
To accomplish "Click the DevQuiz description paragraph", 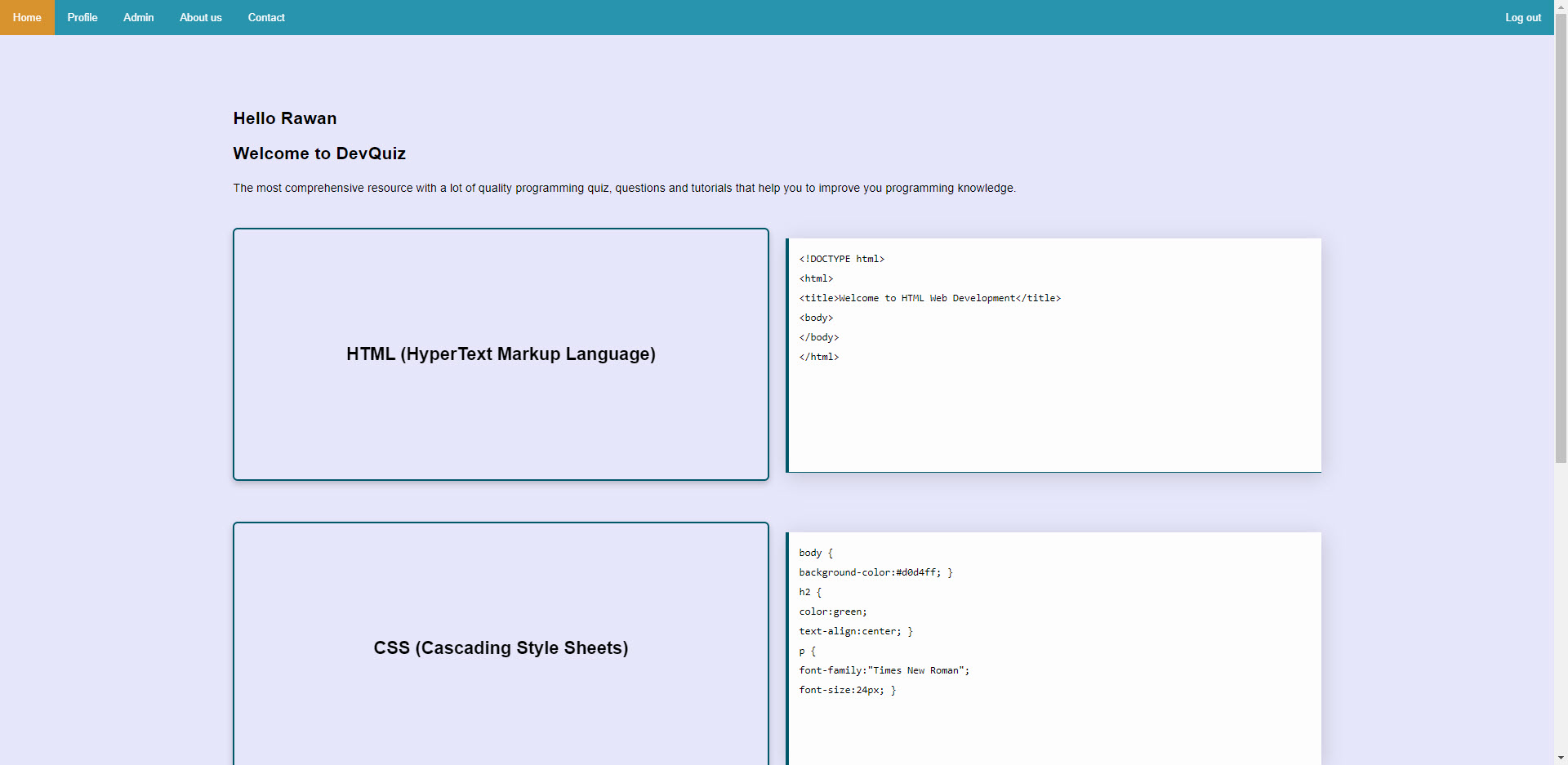I will [x=625, y=188].
